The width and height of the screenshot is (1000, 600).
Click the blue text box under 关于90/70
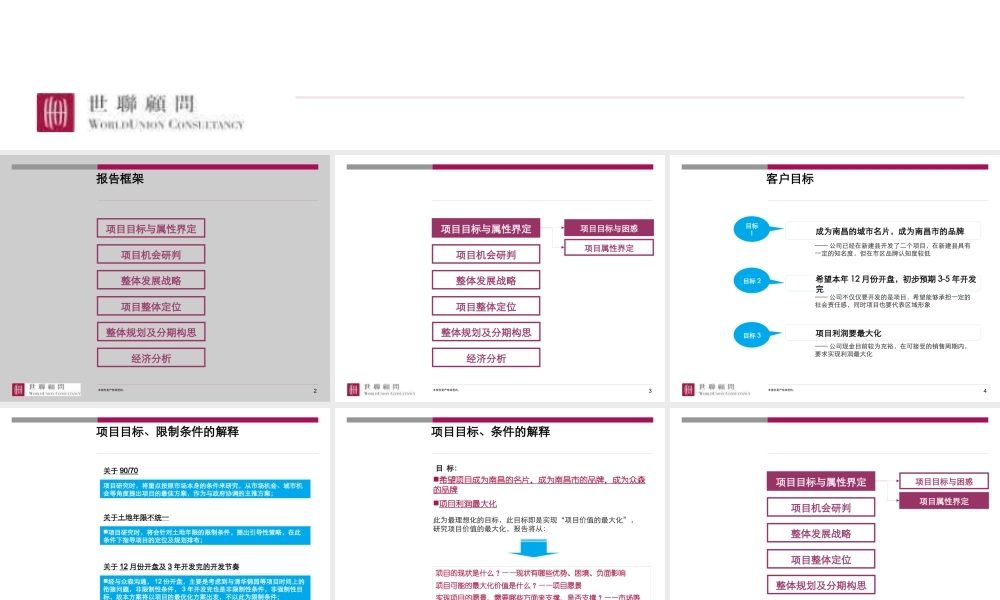click(205, 489)
